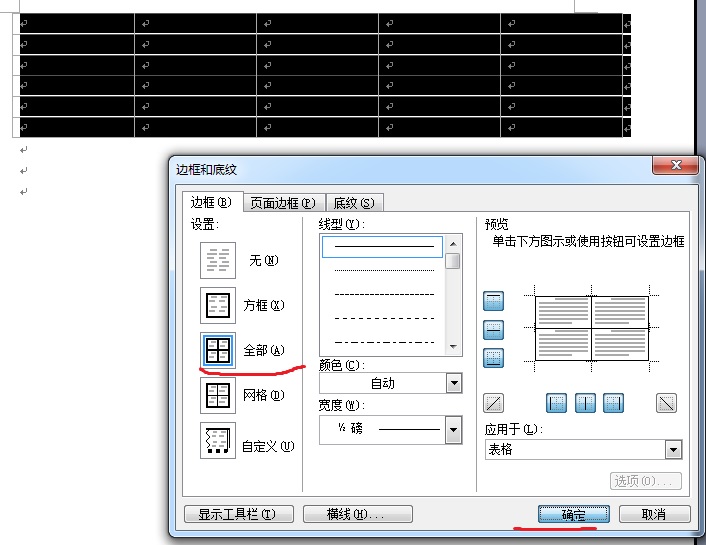
Task: Click Horizontal Line (横线) button
Action: pos(358,514)
